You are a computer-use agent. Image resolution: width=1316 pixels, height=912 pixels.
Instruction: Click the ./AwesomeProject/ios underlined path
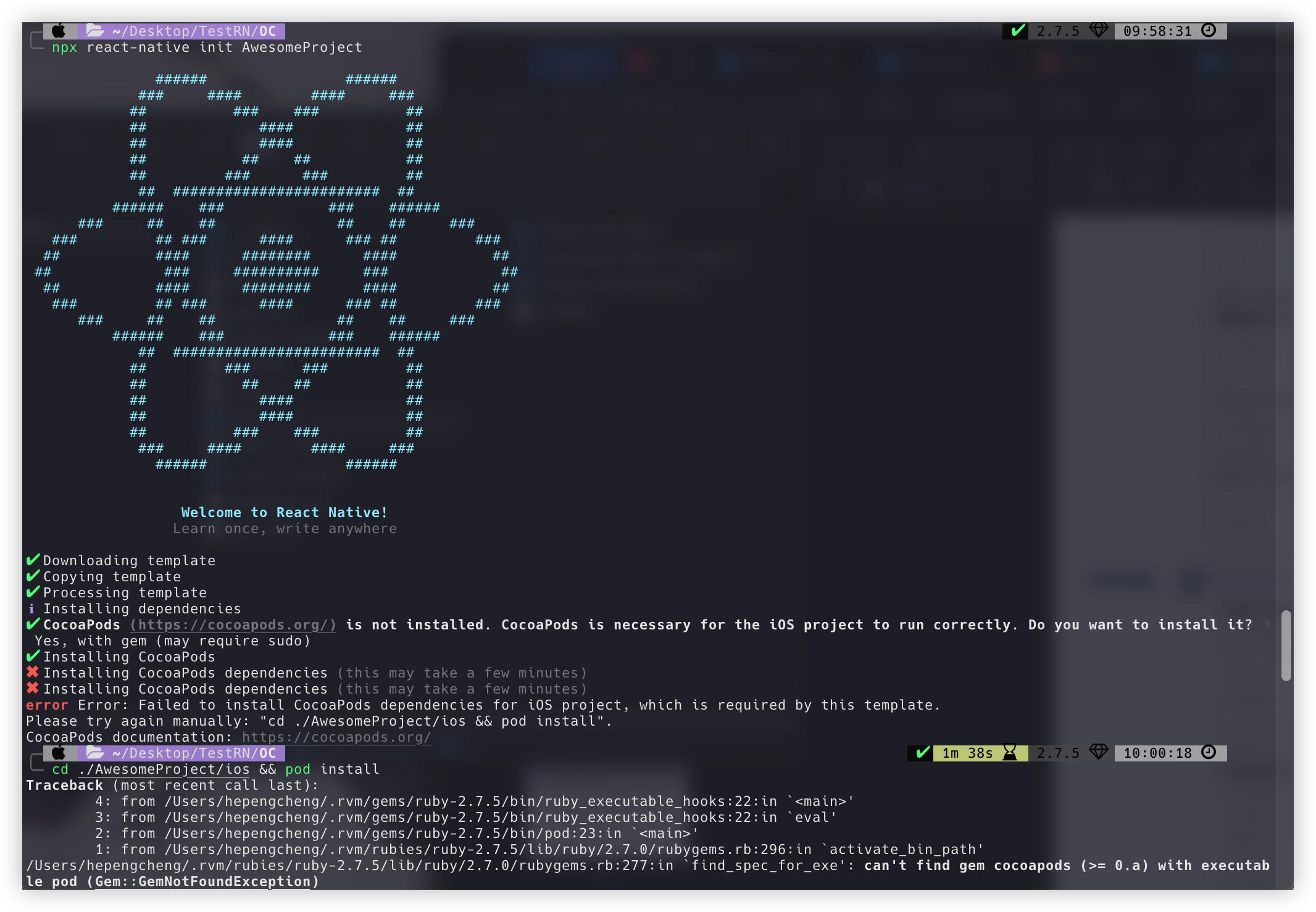click(164, 769)
